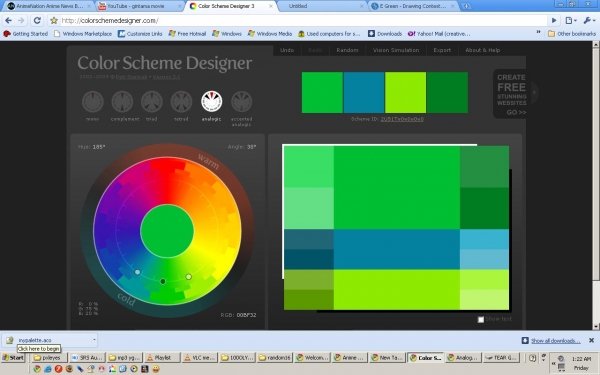Switch to the E Green Drawing Contest tab
600x375 pixels.
[412, 6]
